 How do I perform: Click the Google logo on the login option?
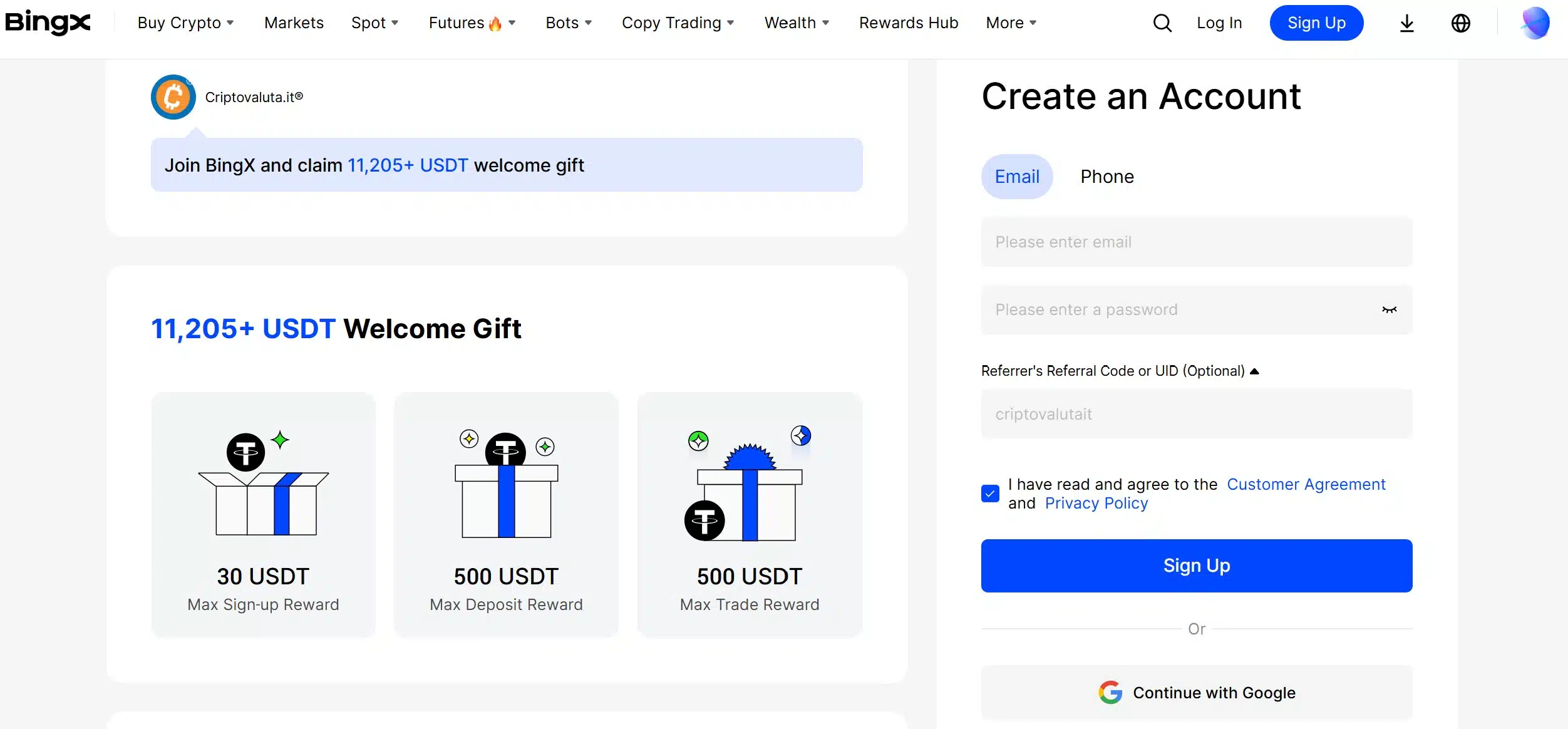pyautogui.click(x=1110, y=693)
